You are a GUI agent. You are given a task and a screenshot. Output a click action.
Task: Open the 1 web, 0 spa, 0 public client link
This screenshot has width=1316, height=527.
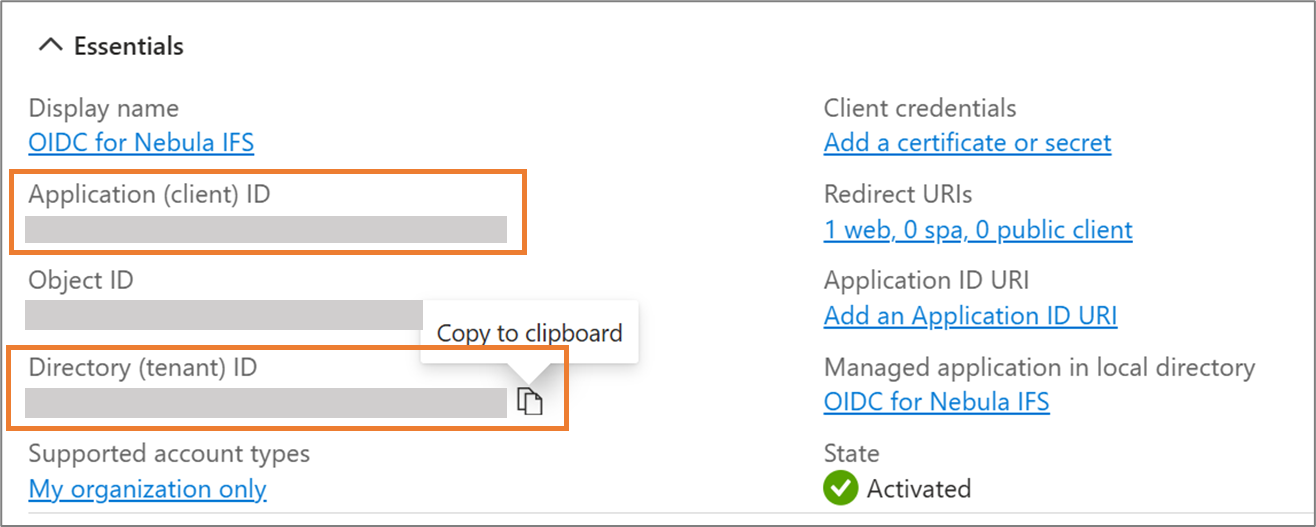pyautogui.click(x=978, y=230)
